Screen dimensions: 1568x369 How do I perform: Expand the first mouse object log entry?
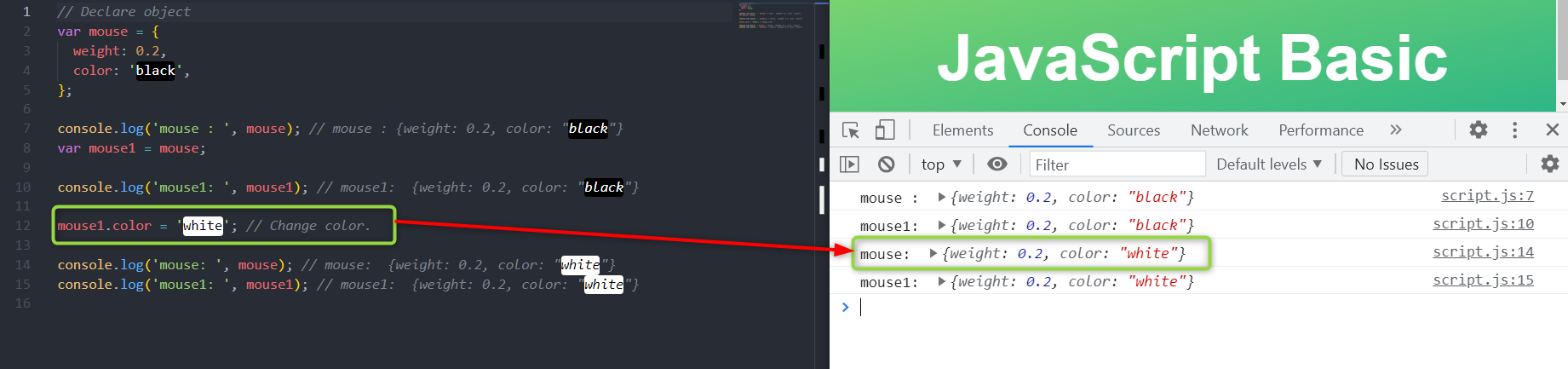tap(941, 197)
